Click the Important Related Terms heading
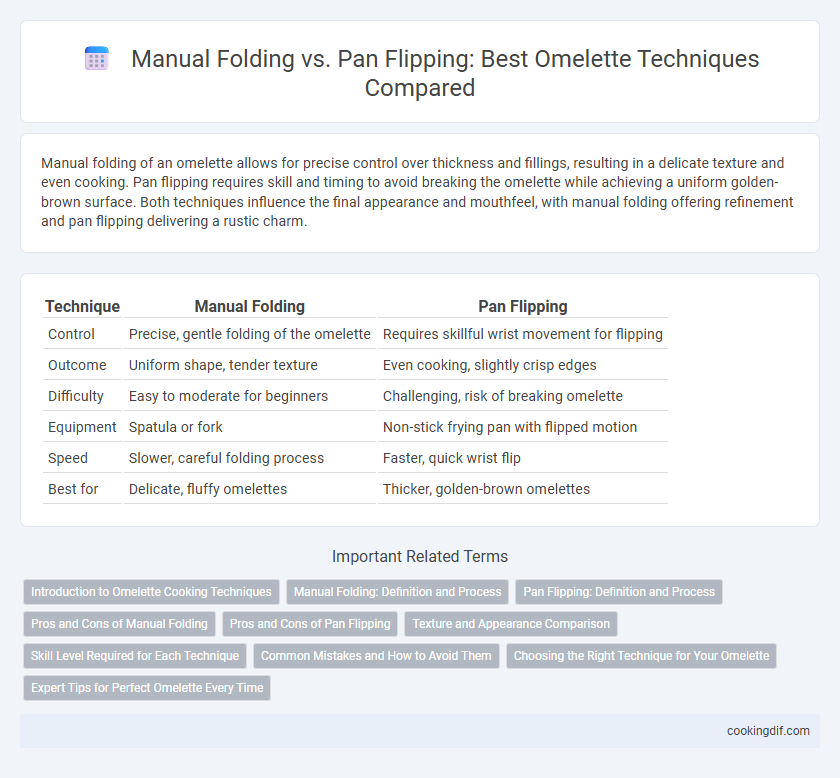The image size is (840, 778). pyautogui.click(x=420, y=556)
